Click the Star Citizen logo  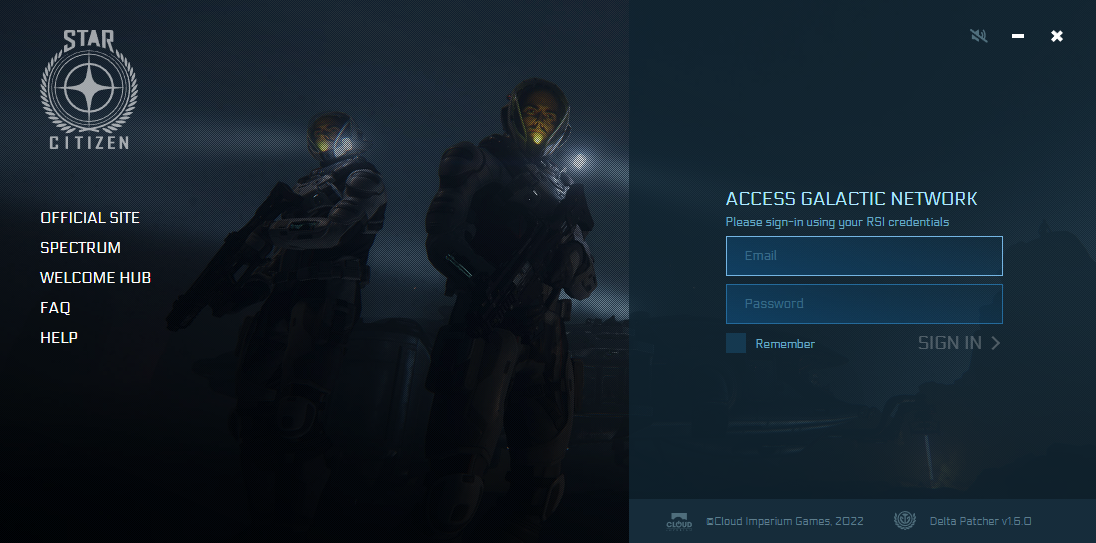point(89,89)
